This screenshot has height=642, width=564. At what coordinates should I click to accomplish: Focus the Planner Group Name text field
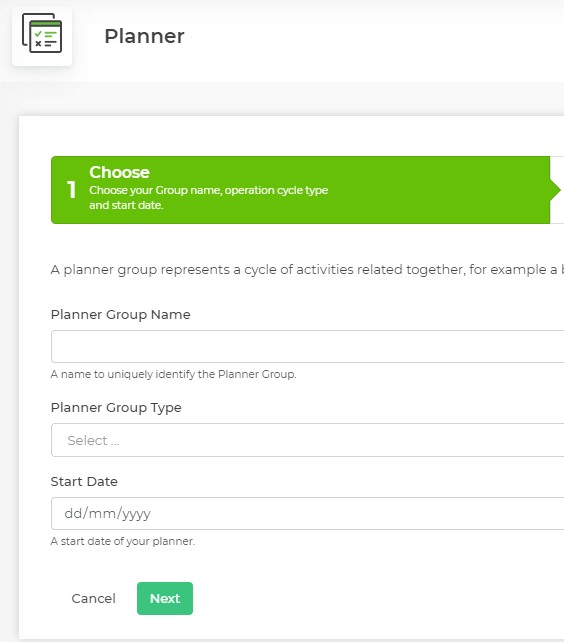[308, 346]
